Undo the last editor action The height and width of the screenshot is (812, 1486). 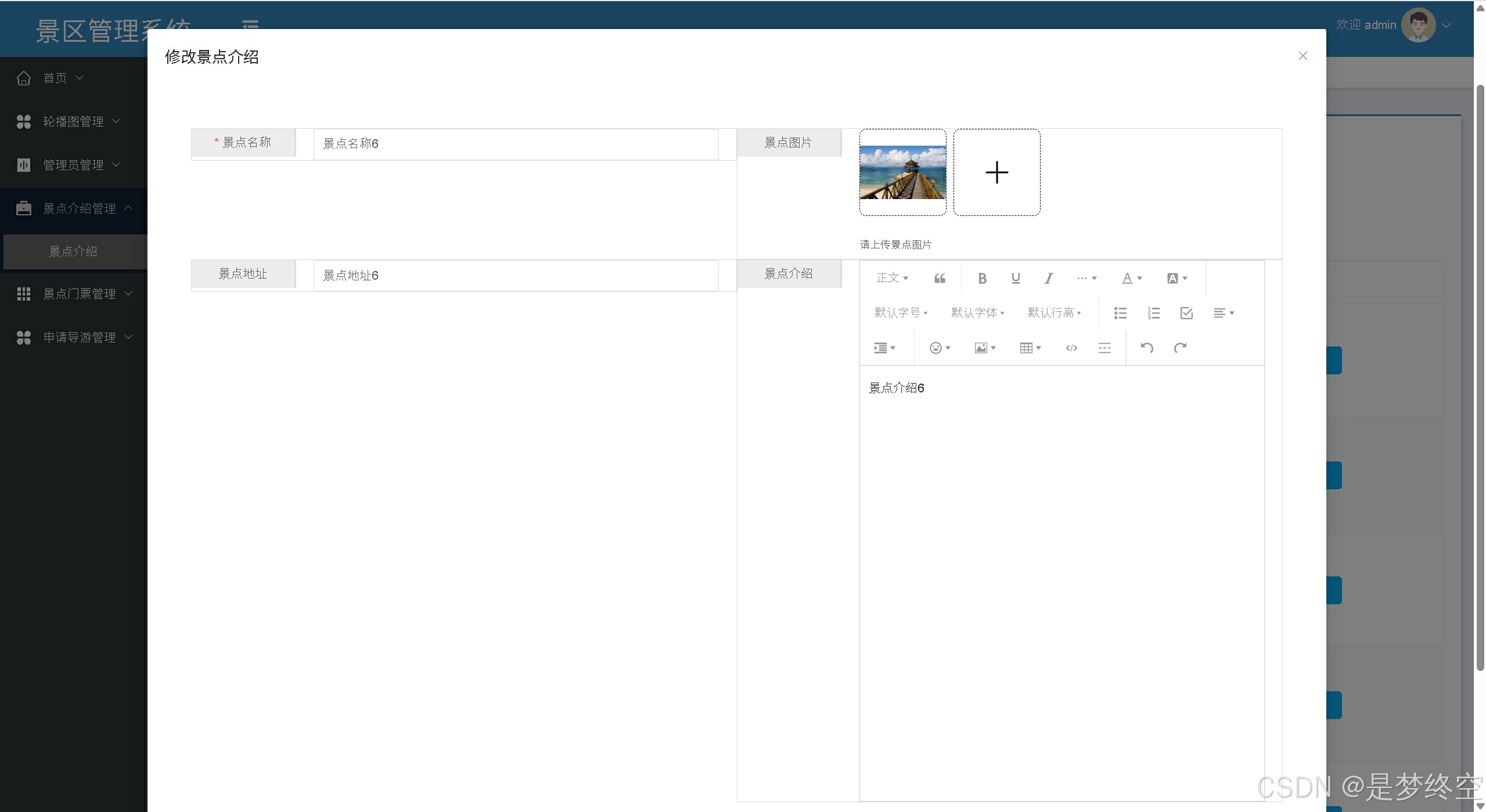(1146, 348)
